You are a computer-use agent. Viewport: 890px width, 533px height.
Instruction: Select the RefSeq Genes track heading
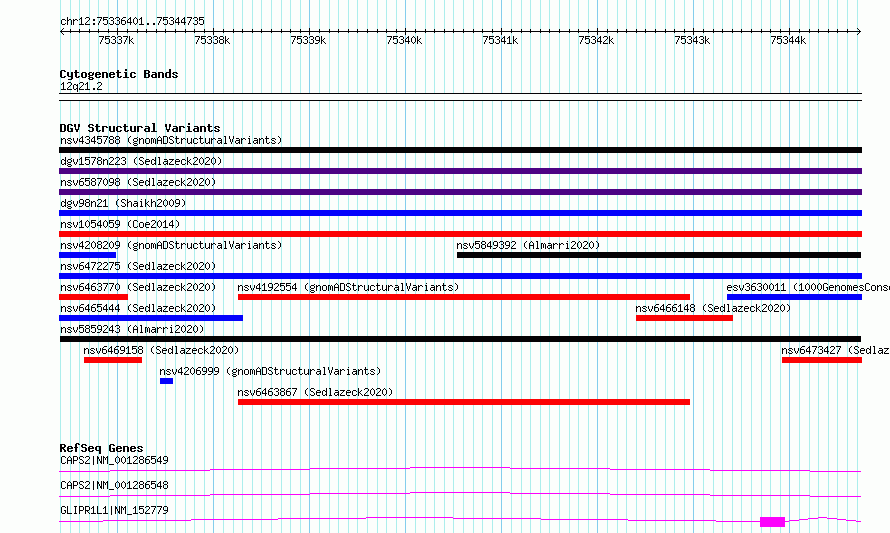point(101,448)
